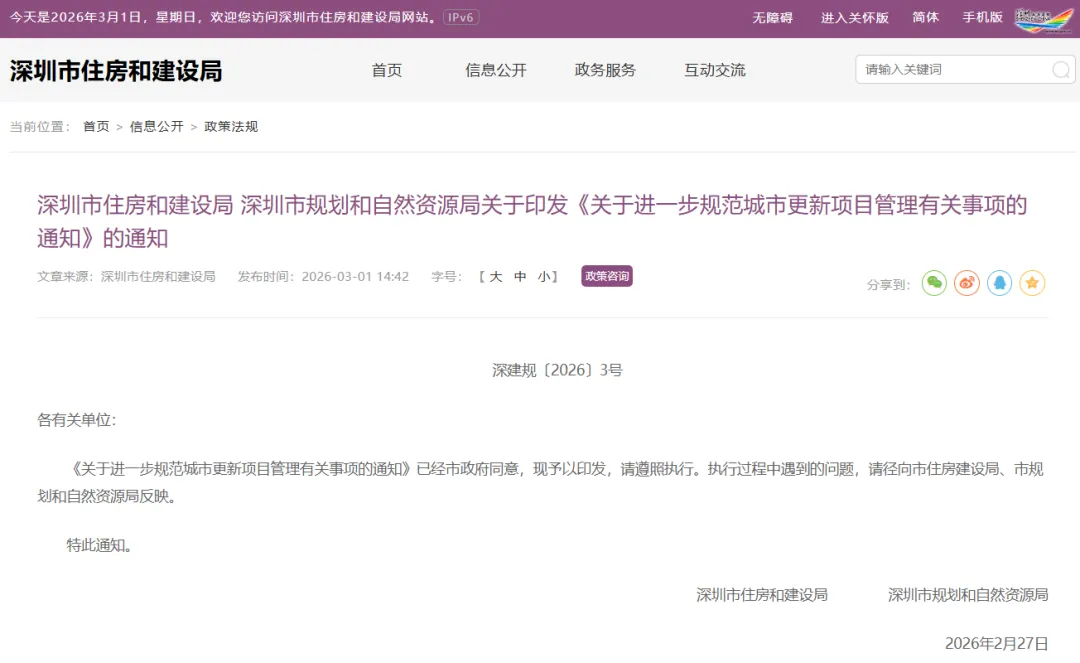
Task: Click 信息公开 in breadcrumb
Action: point(156,127)
